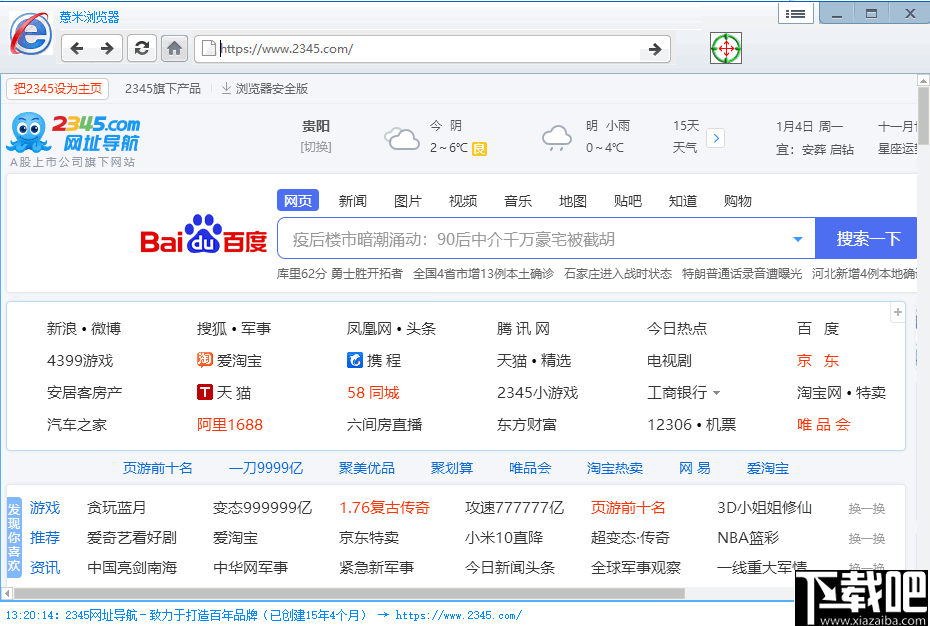Click the 2345 octopus mascot logo

30,134
